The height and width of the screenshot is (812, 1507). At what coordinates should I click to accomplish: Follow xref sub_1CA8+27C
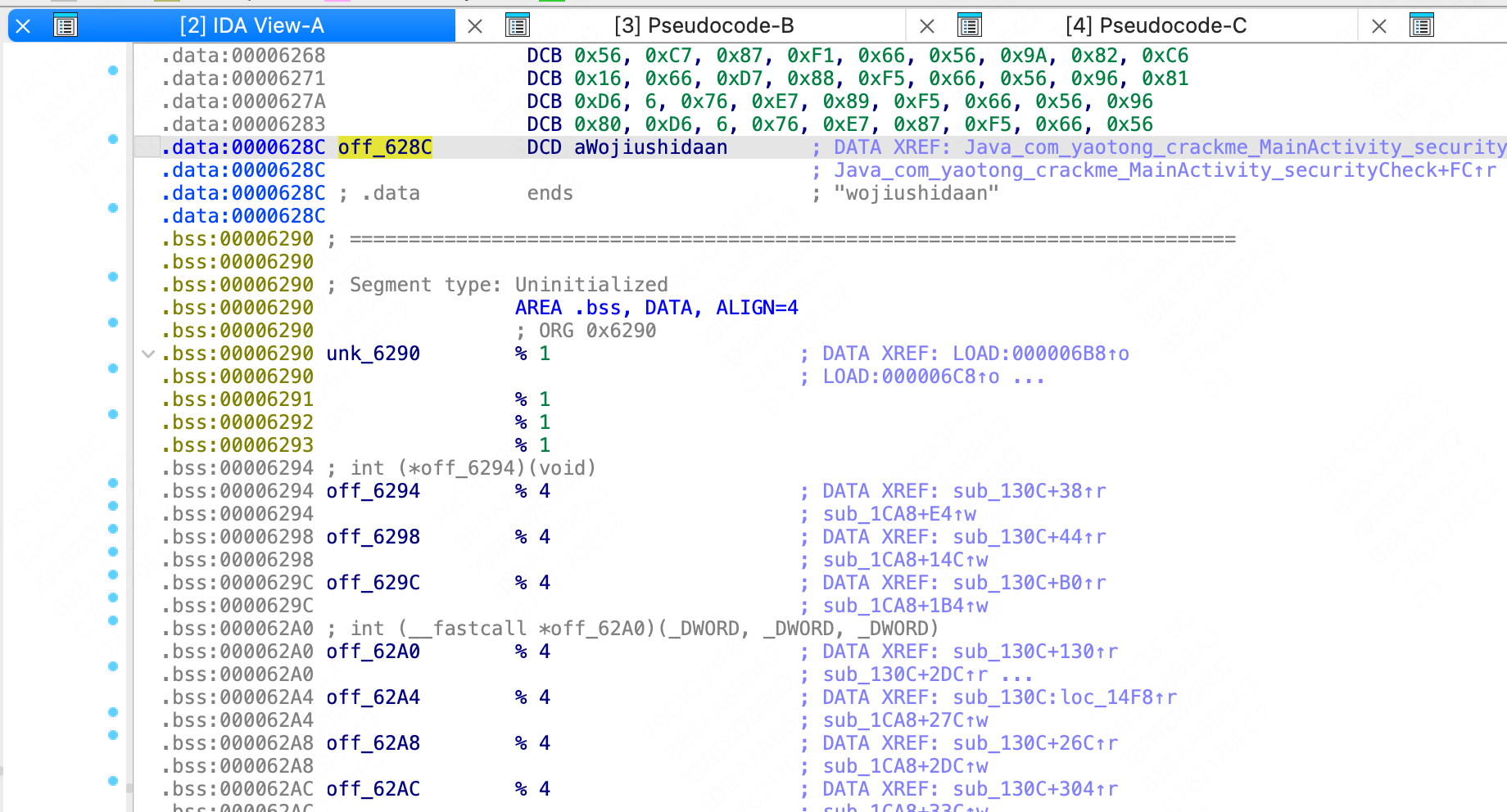tap(905, 720)
